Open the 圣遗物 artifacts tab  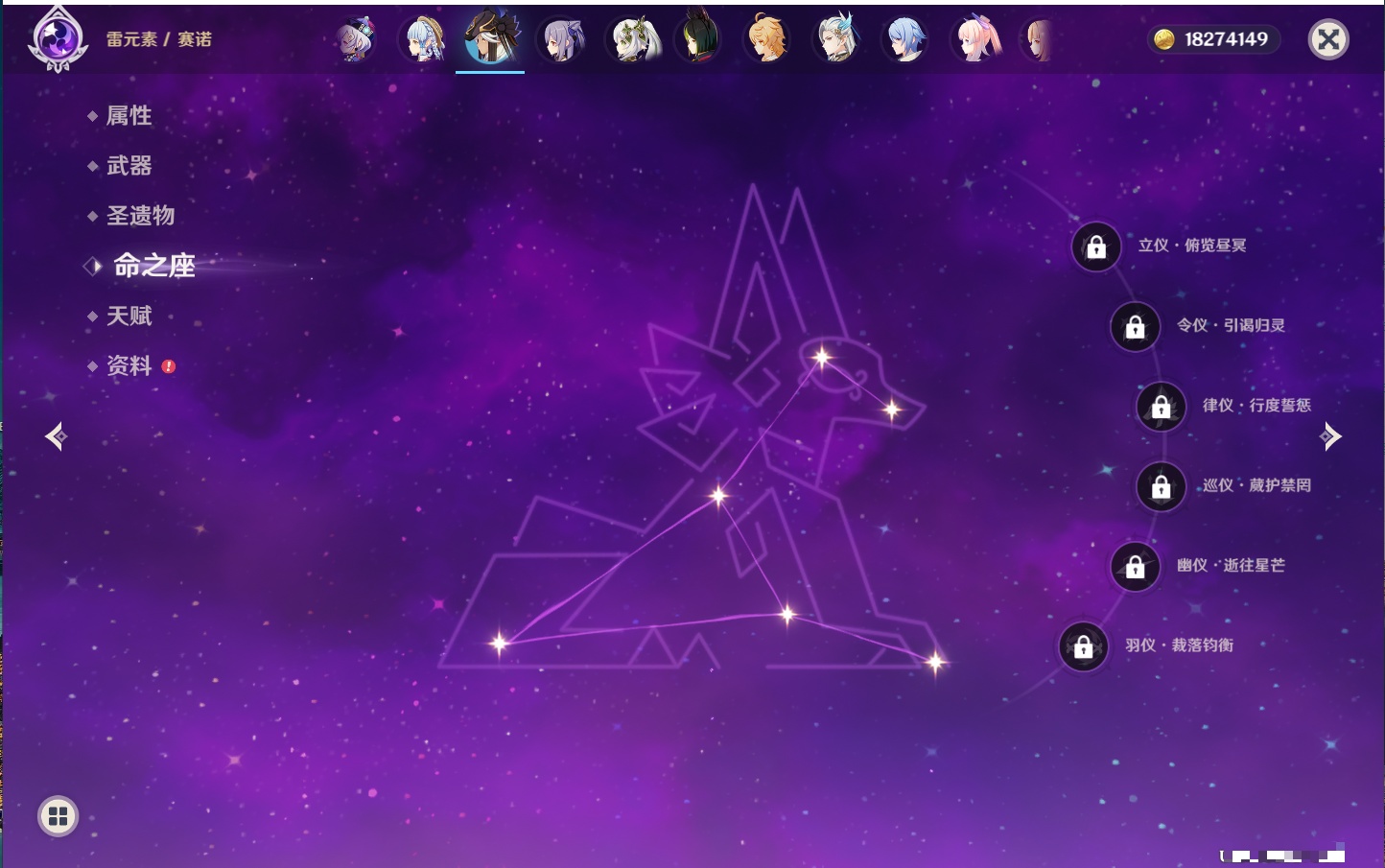point(140,216)
